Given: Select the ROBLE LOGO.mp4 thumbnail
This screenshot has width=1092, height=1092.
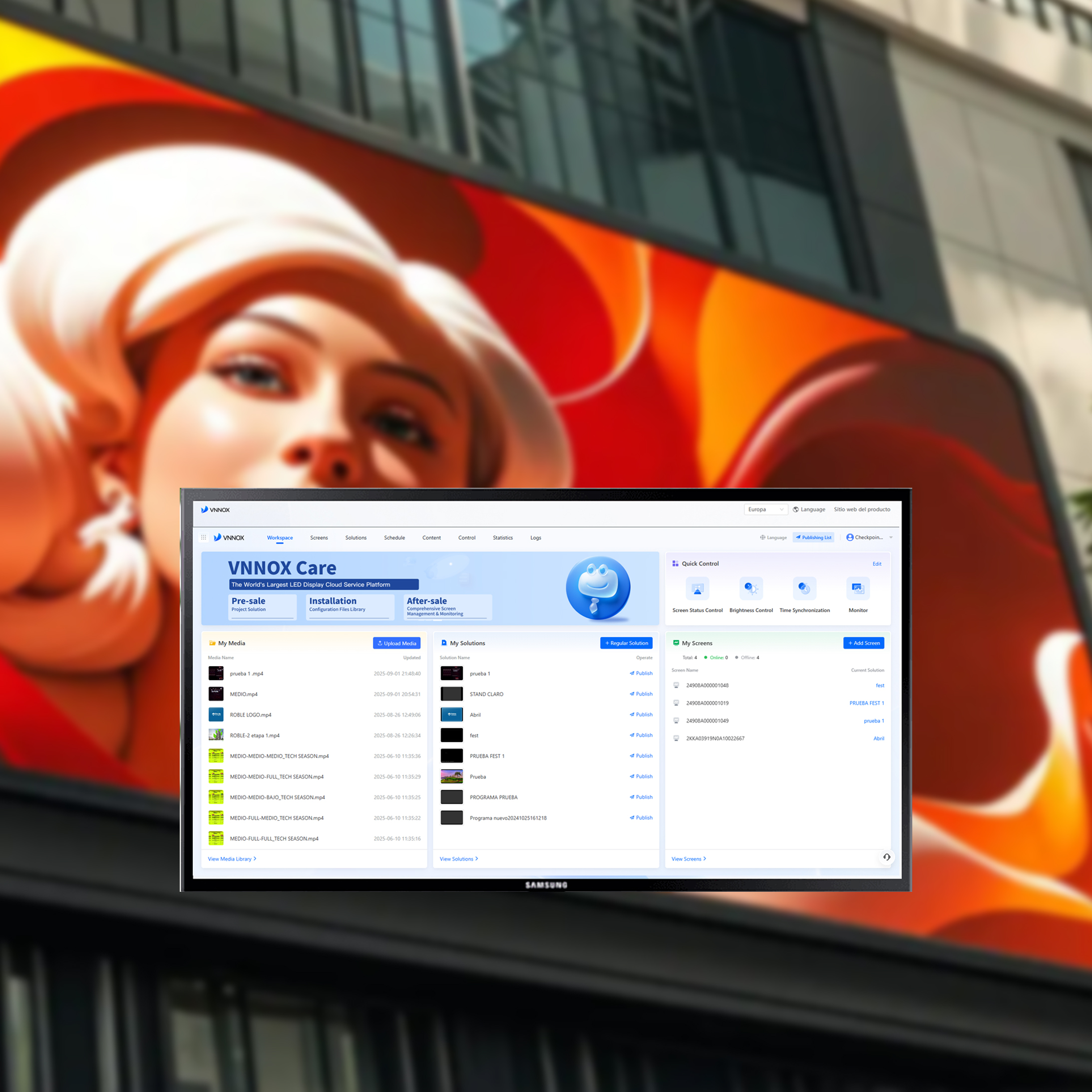Looking at the screenshot, I should [x=216, y=715].
